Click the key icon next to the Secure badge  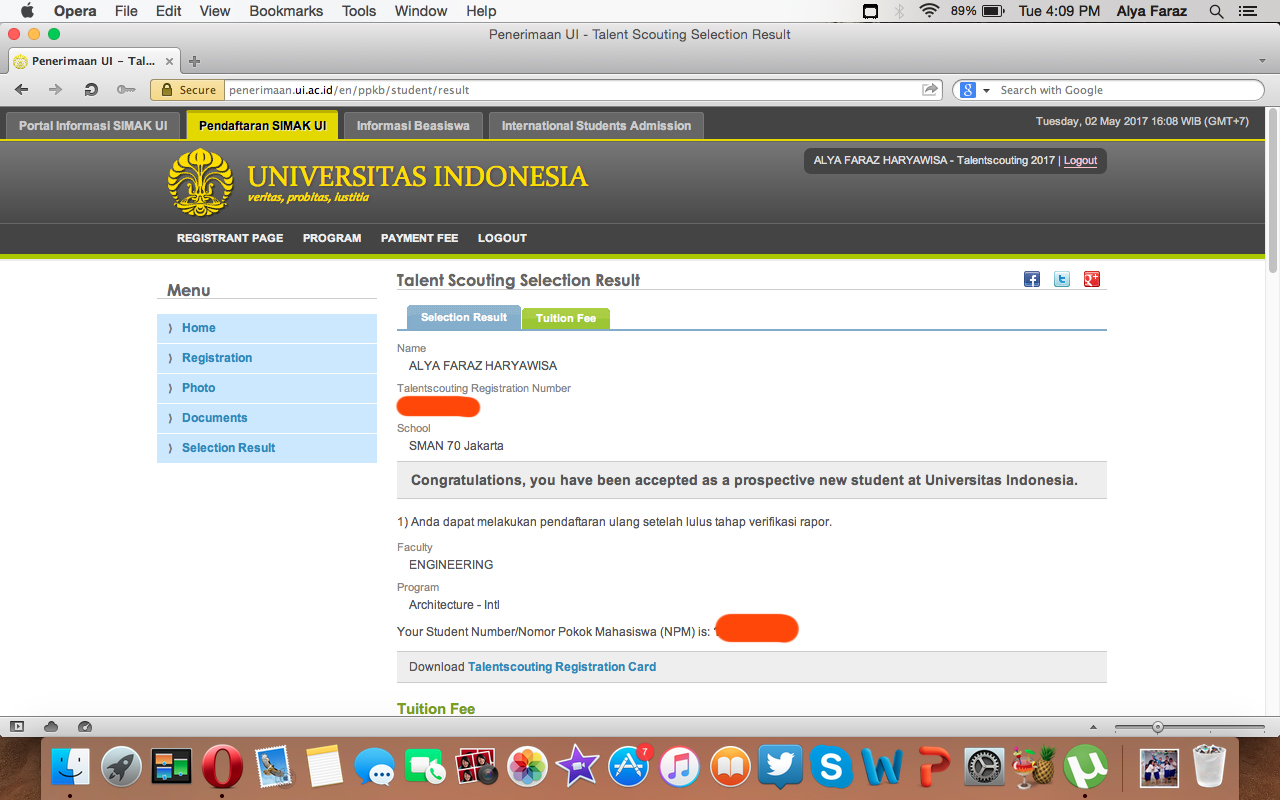[124, 89]
